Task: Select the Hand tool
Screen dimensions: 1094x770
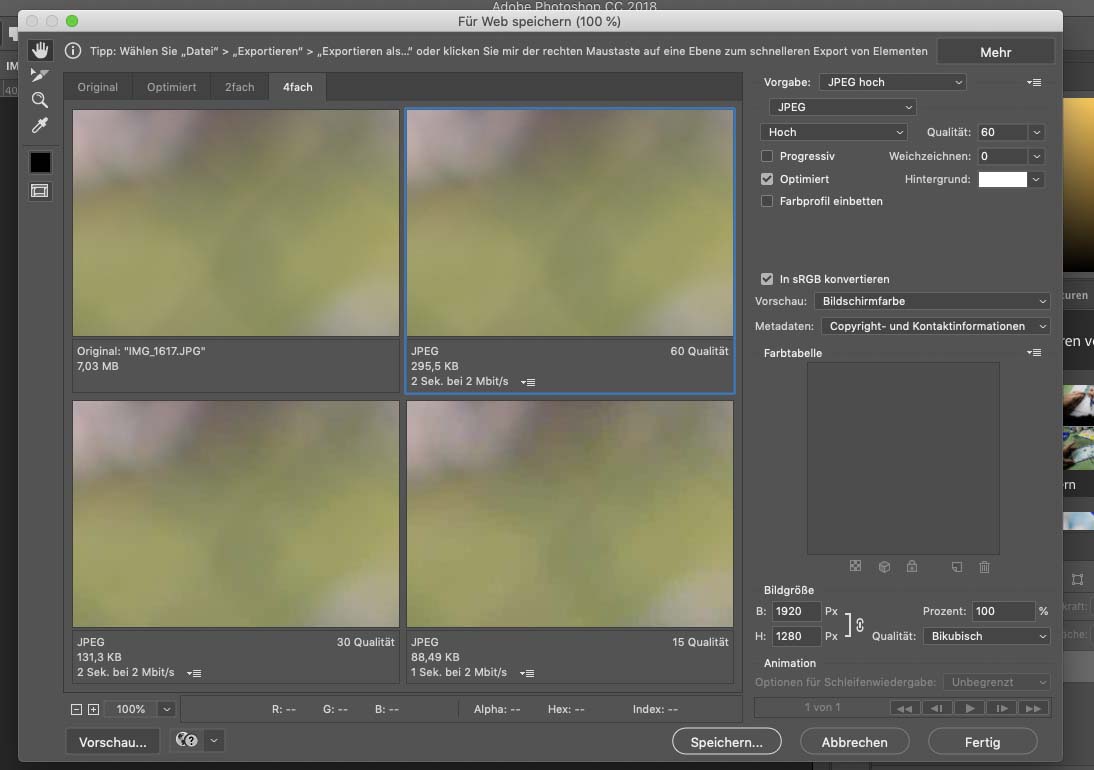Action: click(x=40, y=50)
